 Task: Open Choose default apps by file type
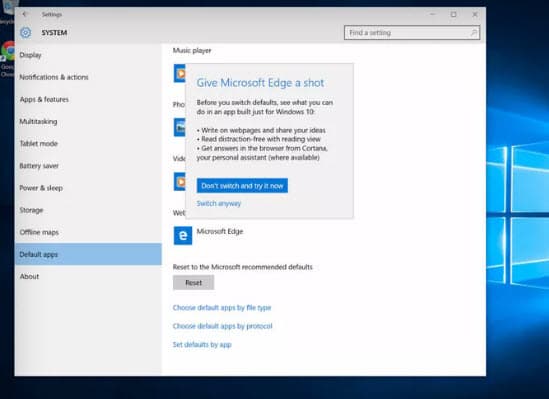pos(222,308)
